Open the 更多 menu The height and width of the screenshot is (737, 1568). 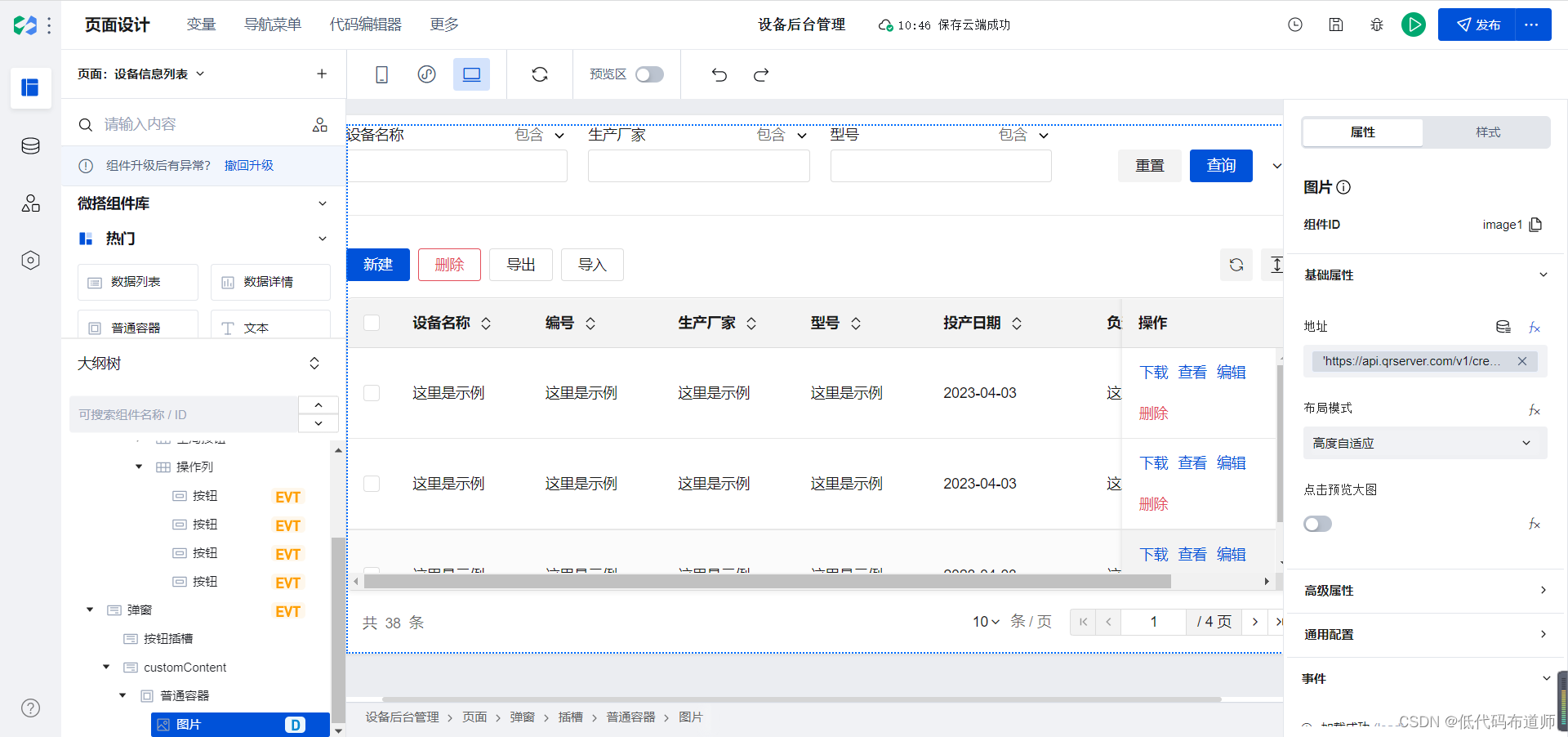(444, 25)
